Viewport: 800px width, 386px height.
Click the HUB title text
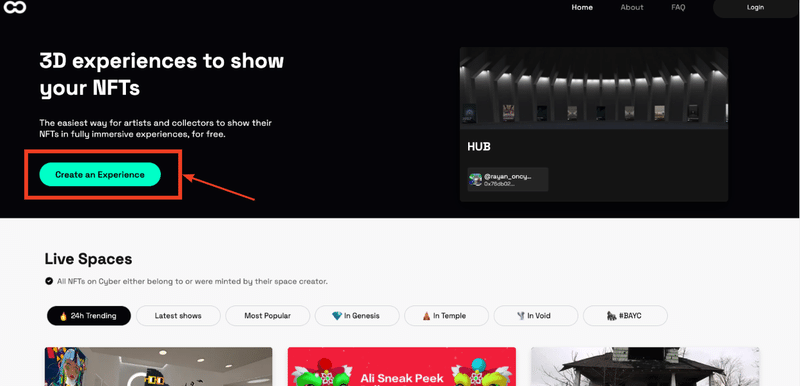point(479,146)
